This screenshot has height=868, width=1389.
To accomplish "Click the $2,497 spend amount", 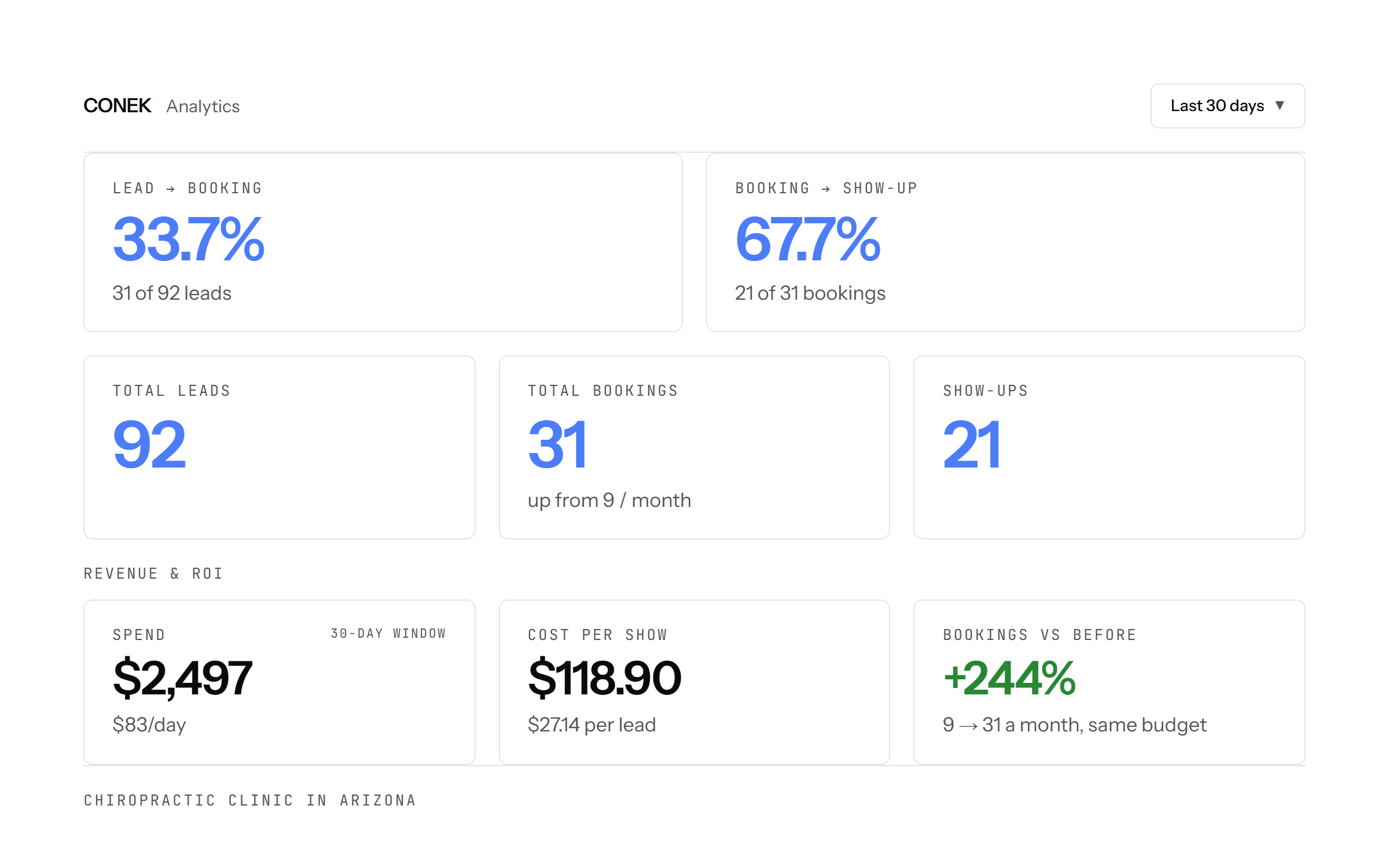I will pos(183,678).
